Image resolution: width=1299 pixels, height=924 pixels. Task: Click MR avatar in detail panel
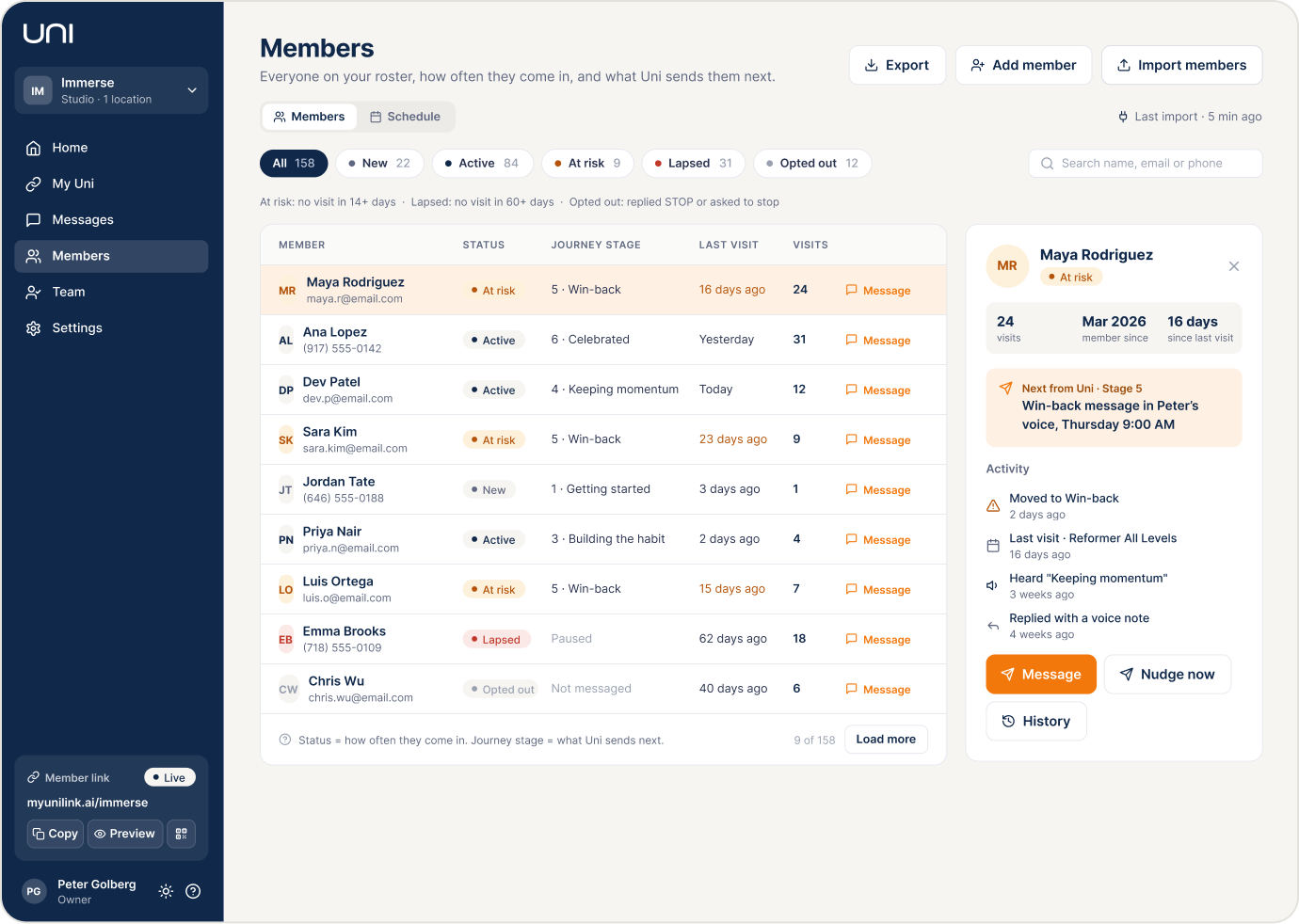[x=1007, y=266]
